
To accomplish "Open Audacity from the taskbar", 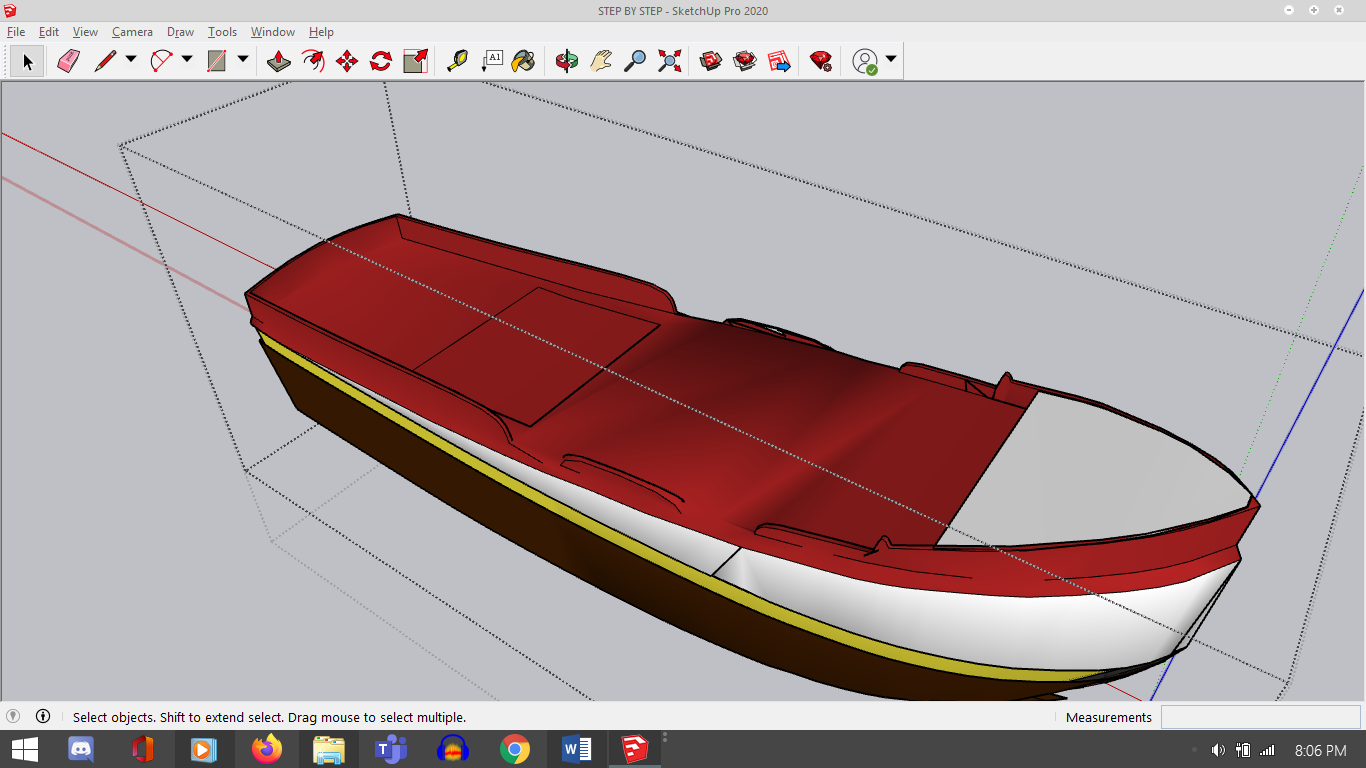I will pyautogui.click(x=453, y=749).
